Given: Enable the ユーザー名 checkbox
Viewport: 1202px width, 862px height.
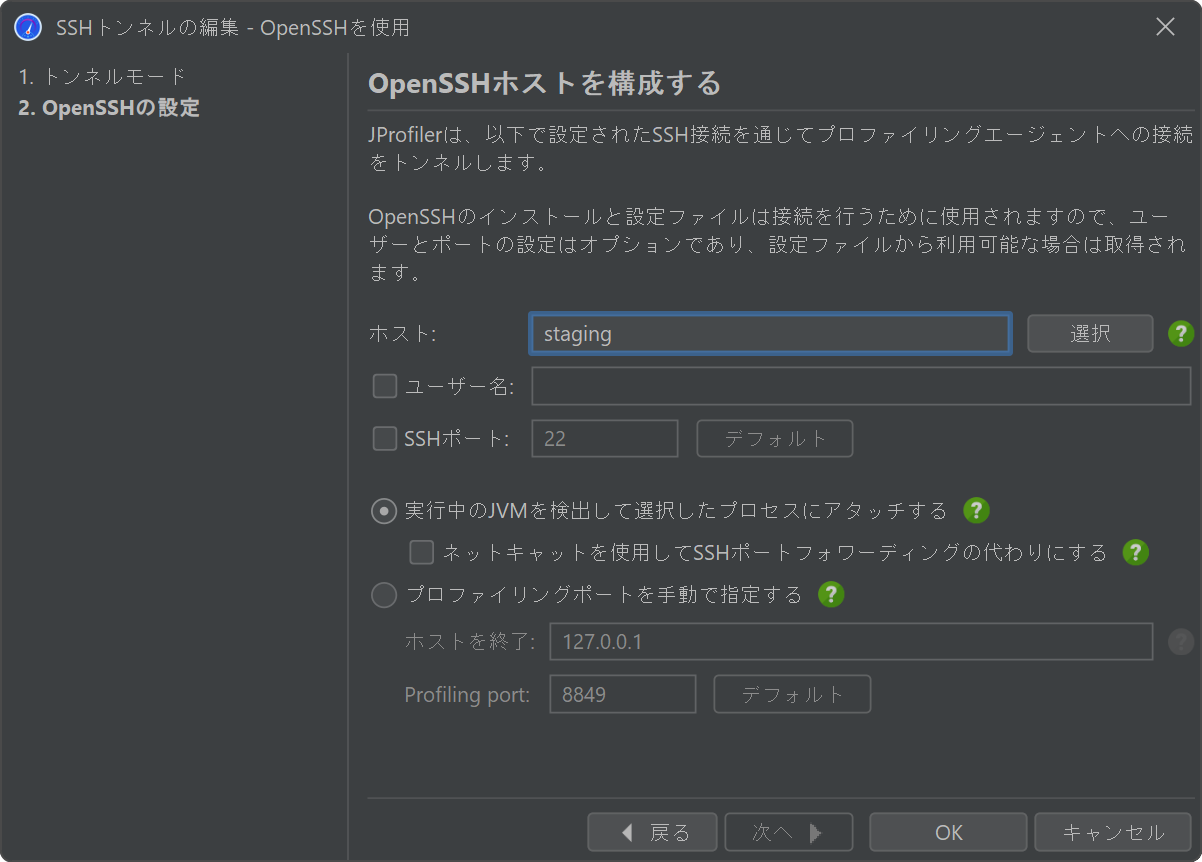Looking at the screenshot, I should pyautogui.click(x=385, y=386).
